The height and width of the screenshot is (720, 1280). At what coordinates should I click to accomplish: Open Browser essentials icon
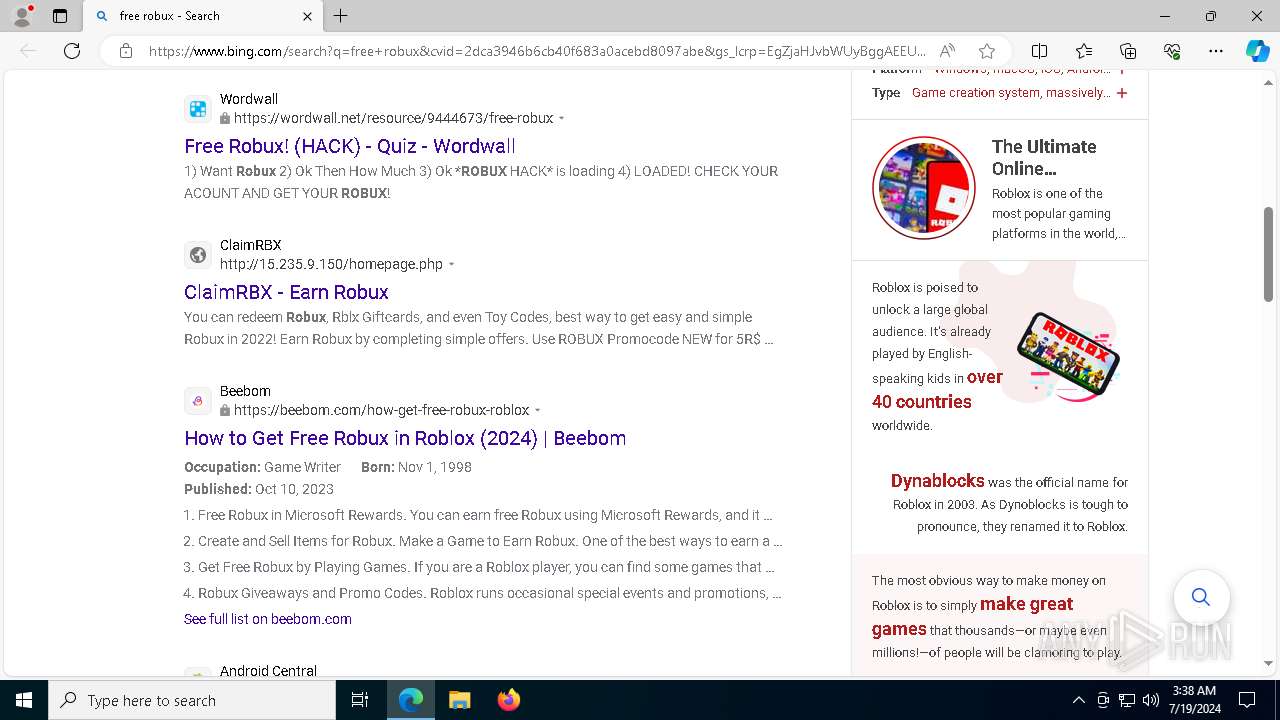pyautogui.click(x=1172, y=51)
